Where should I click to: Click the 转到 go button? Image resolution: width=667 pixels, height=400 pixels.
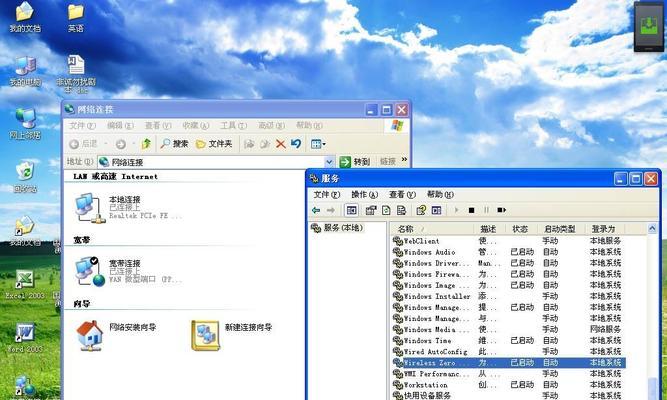point(355,162)
